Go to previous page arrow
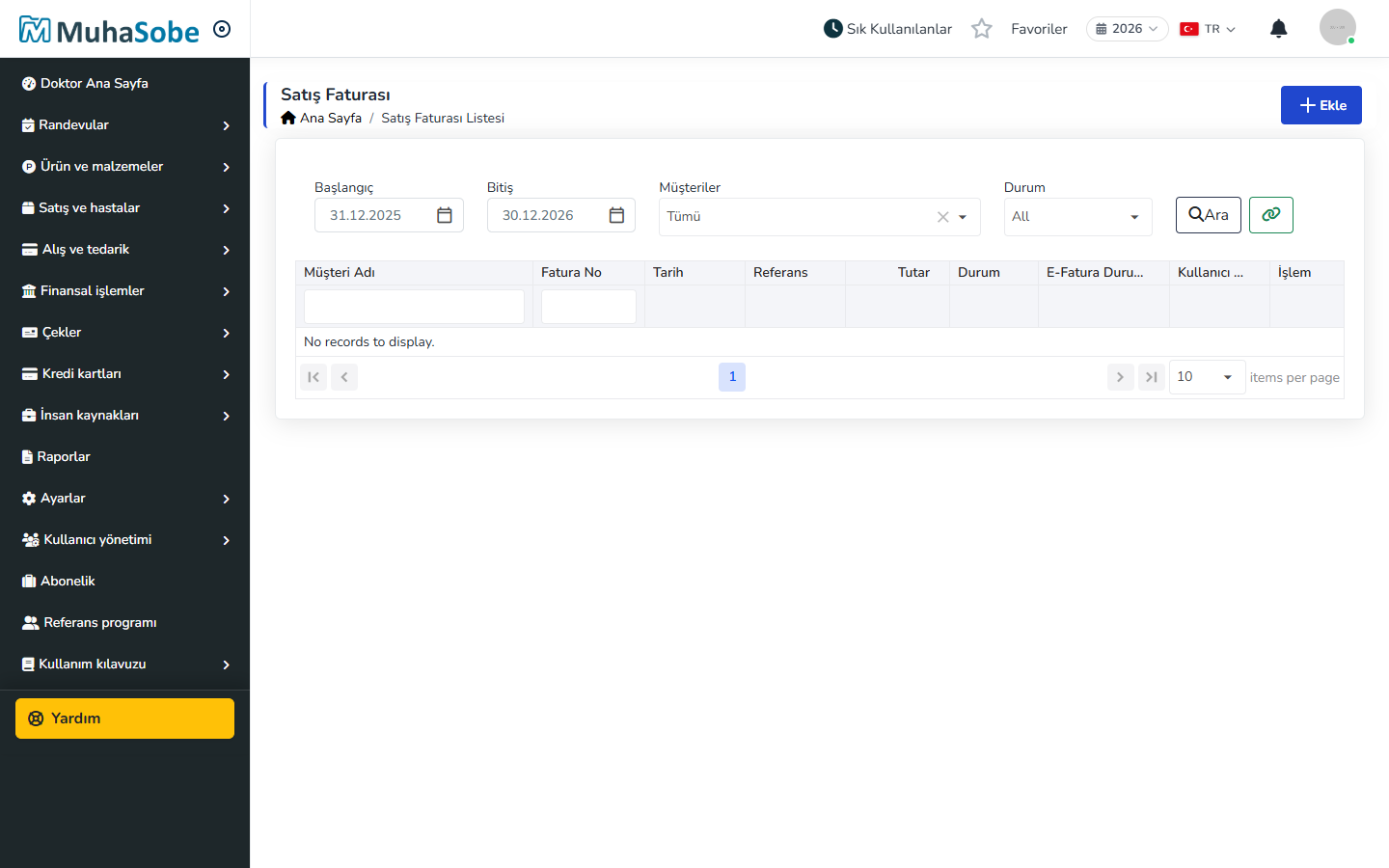Screen dimensions: 1389x868 point(344,377)
